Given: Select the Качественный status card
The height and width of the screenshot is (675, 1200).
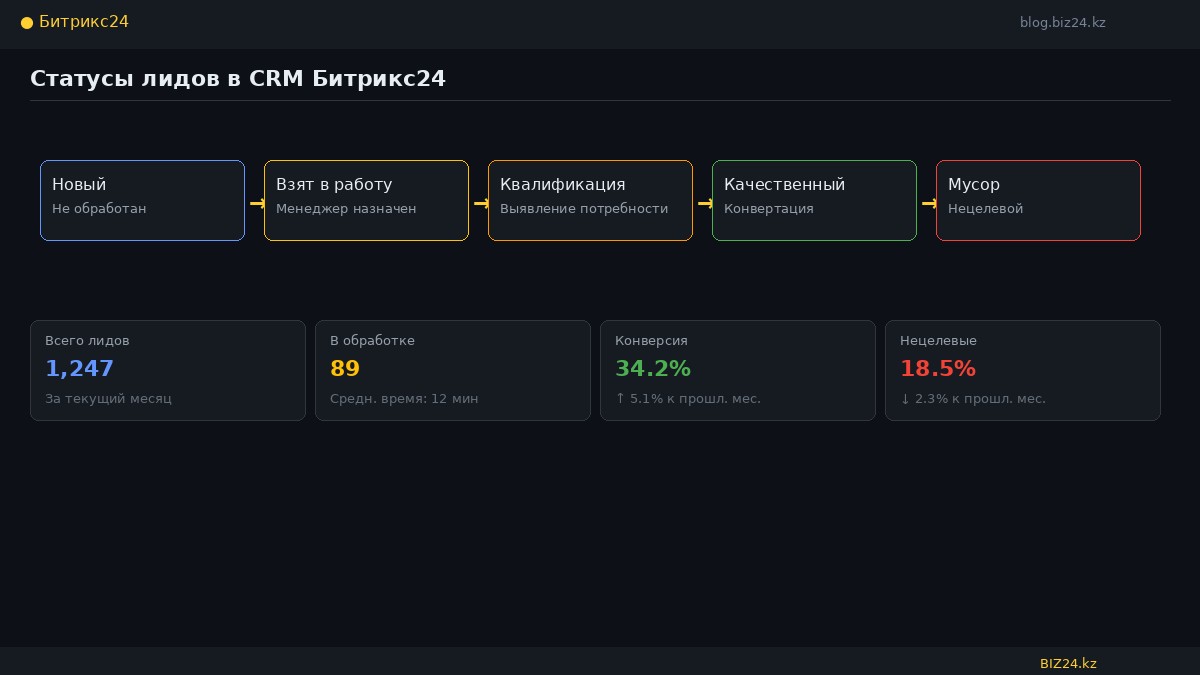Looking at the screenshot, I should 814,200.
